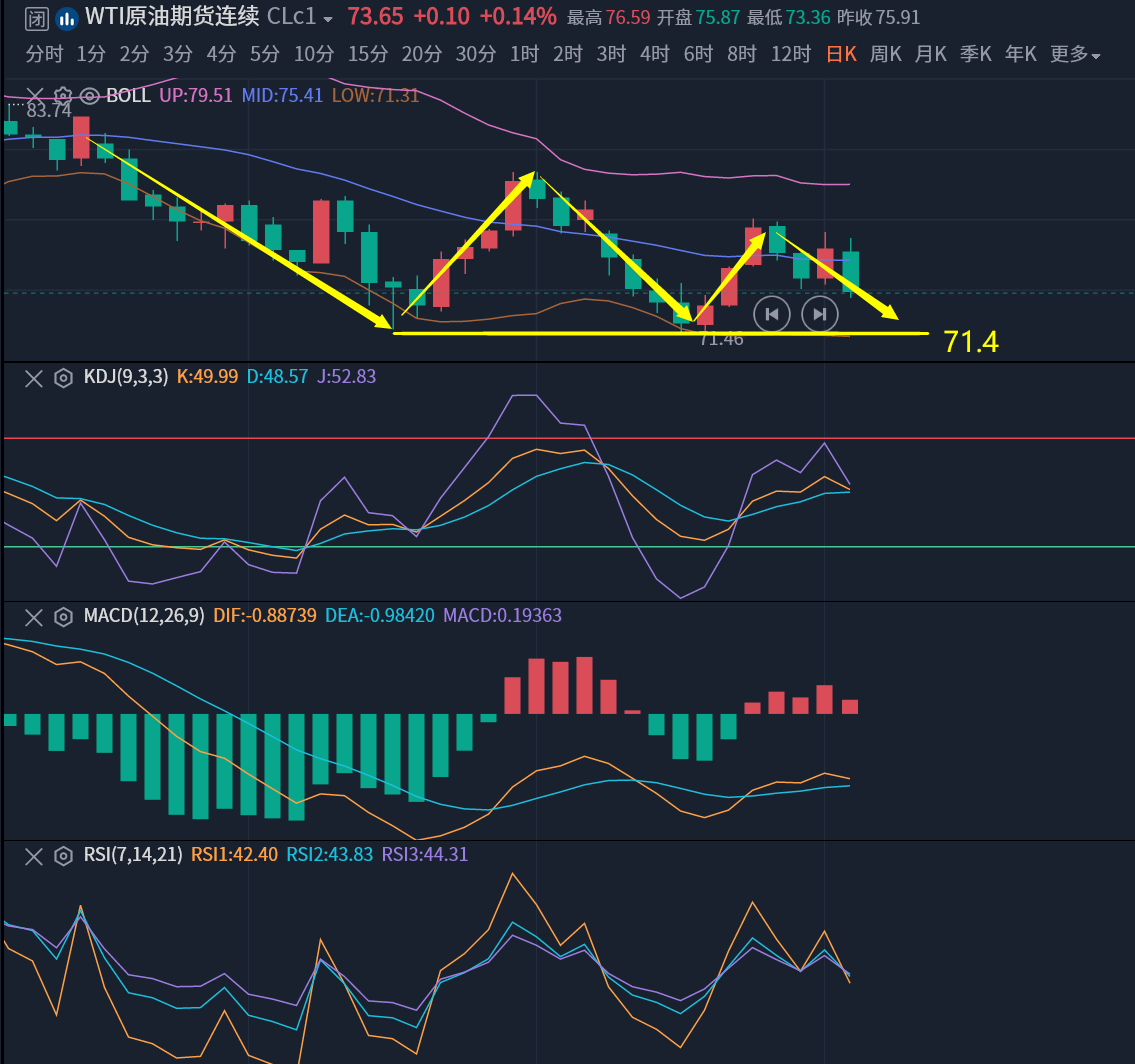Click the 最低 73.36 low value

(x=788, y=17)
